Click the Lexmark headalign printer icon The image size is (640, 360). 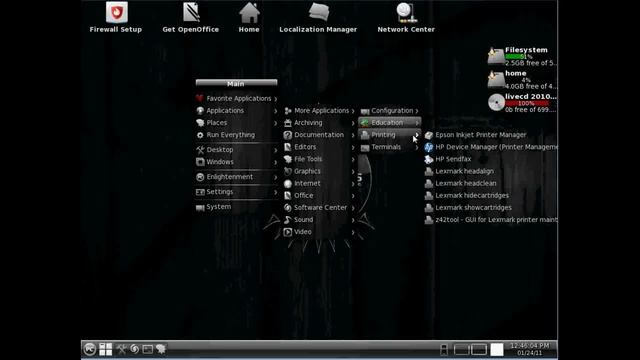coord(429,171)
